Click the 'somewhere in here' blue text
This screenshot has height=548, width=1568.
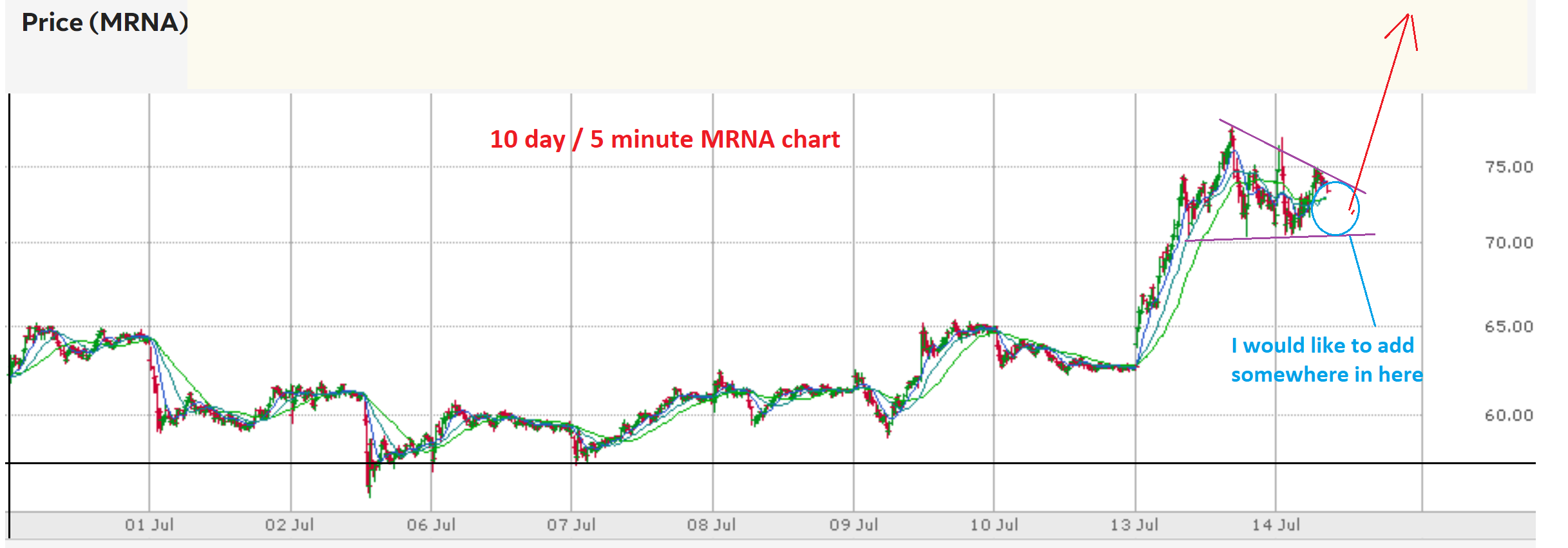point(1326,375)
